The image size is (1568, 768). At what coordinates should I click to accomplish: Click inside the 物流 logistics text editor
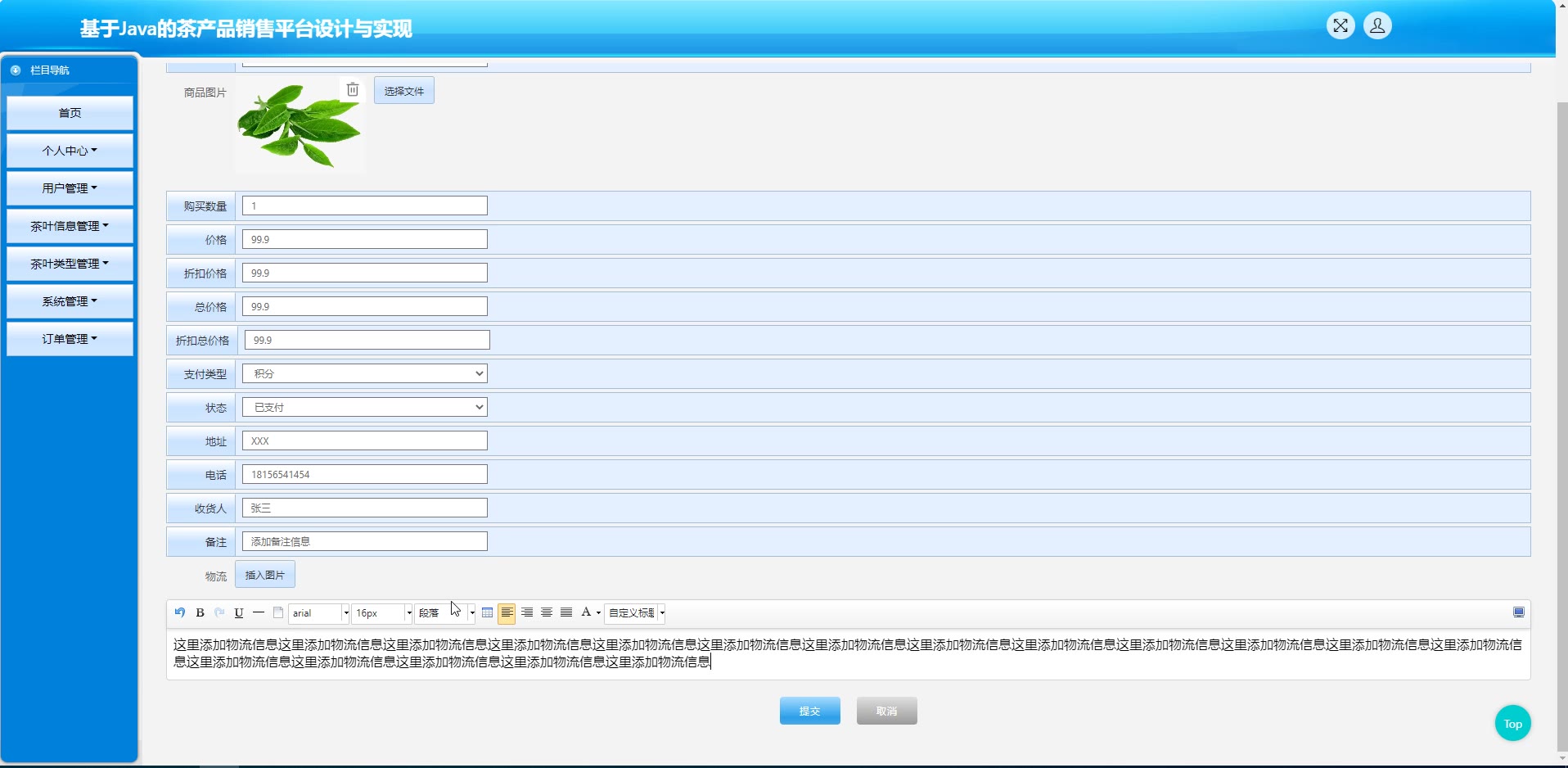tap(848, 653)
